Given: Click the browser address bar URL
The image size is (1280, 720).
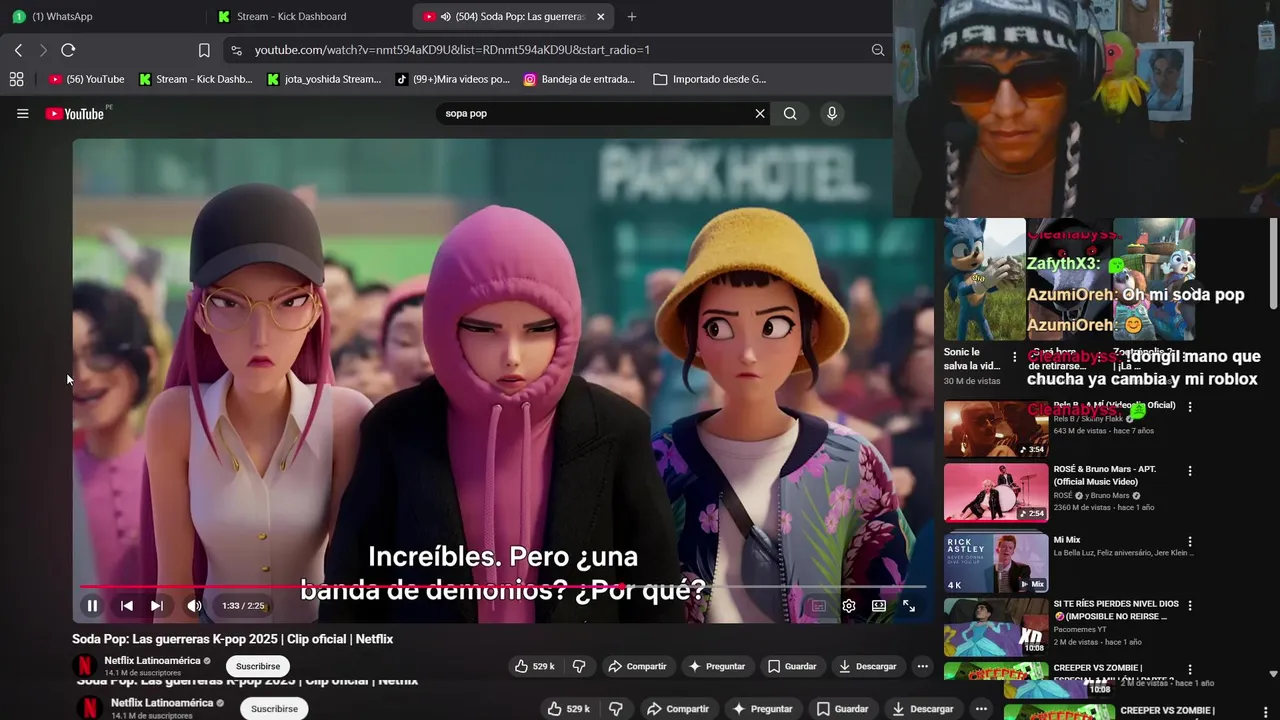Looking at the screenshot, I should pyautogui.click(x=452, y=50).
